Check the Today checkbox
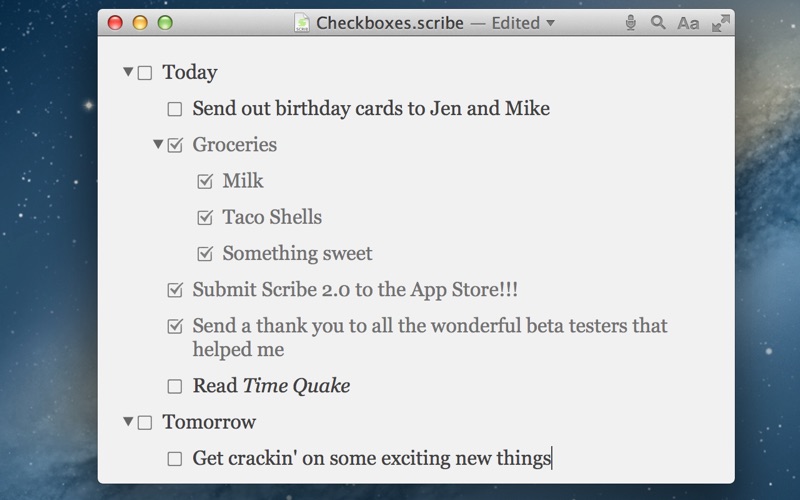Image resolution: width=800 pixels, height=500 pixels. pos(145,73)
